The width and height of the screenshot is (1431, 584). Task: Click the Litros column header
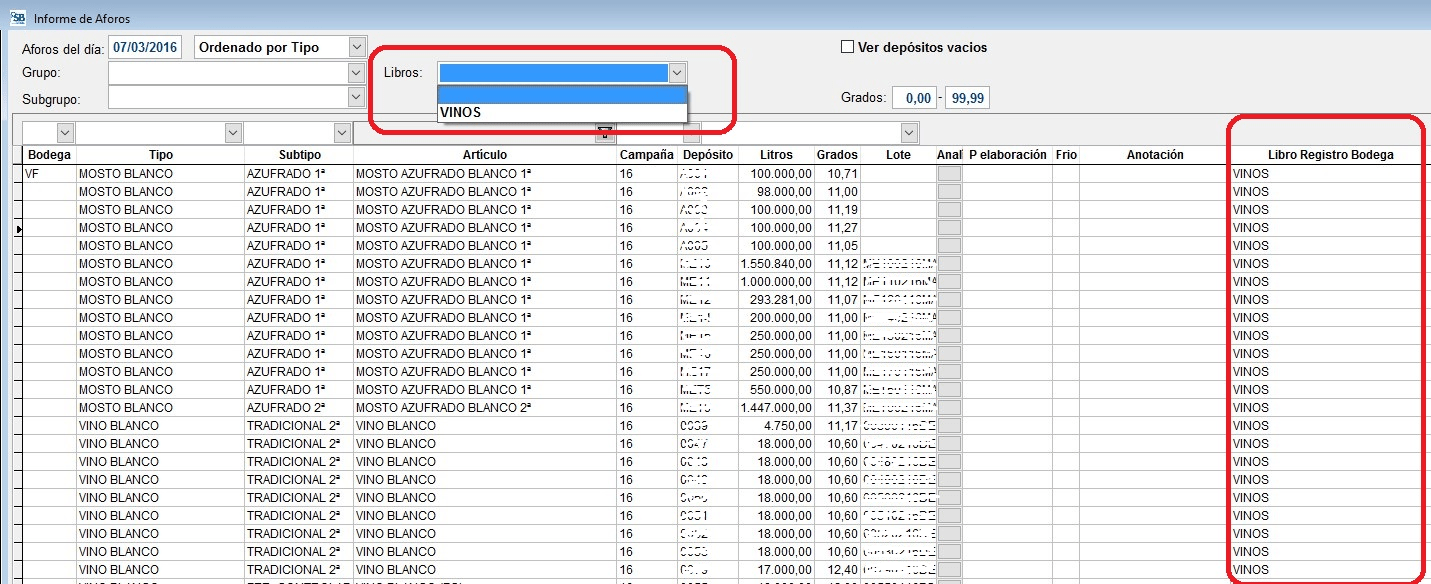776,155
